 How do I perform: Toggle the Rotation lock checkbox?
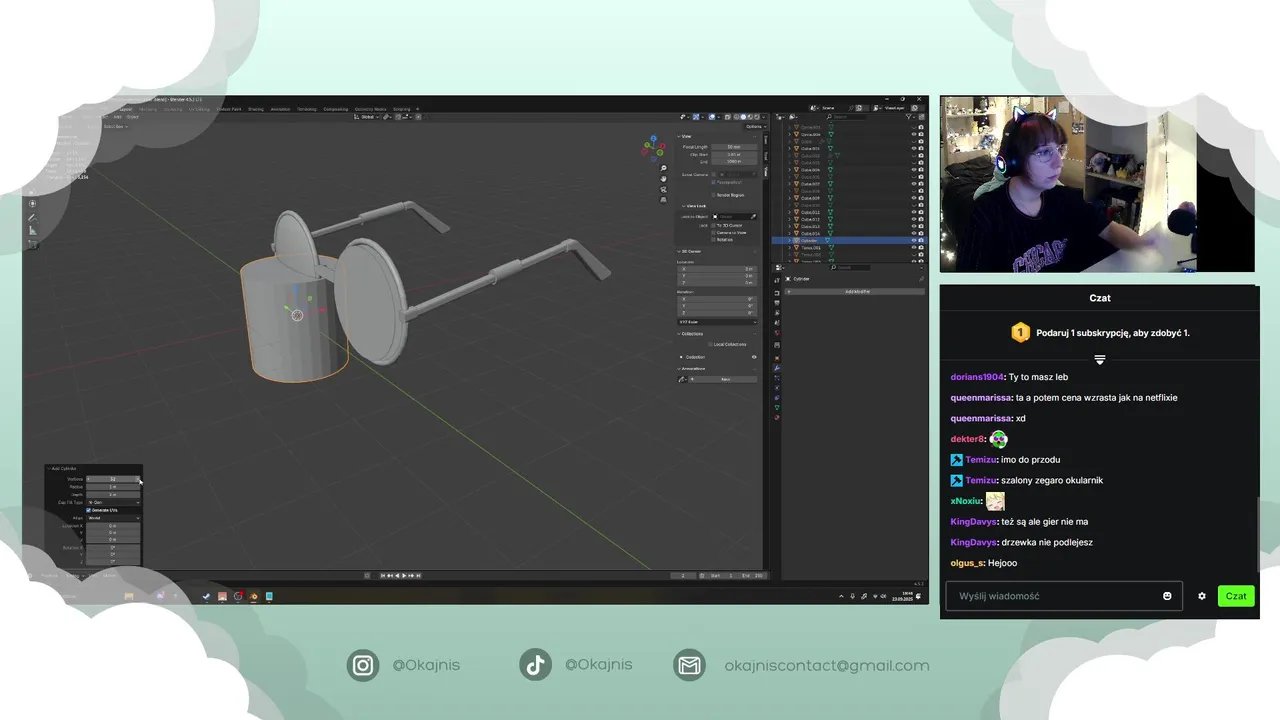coord(714,239)
